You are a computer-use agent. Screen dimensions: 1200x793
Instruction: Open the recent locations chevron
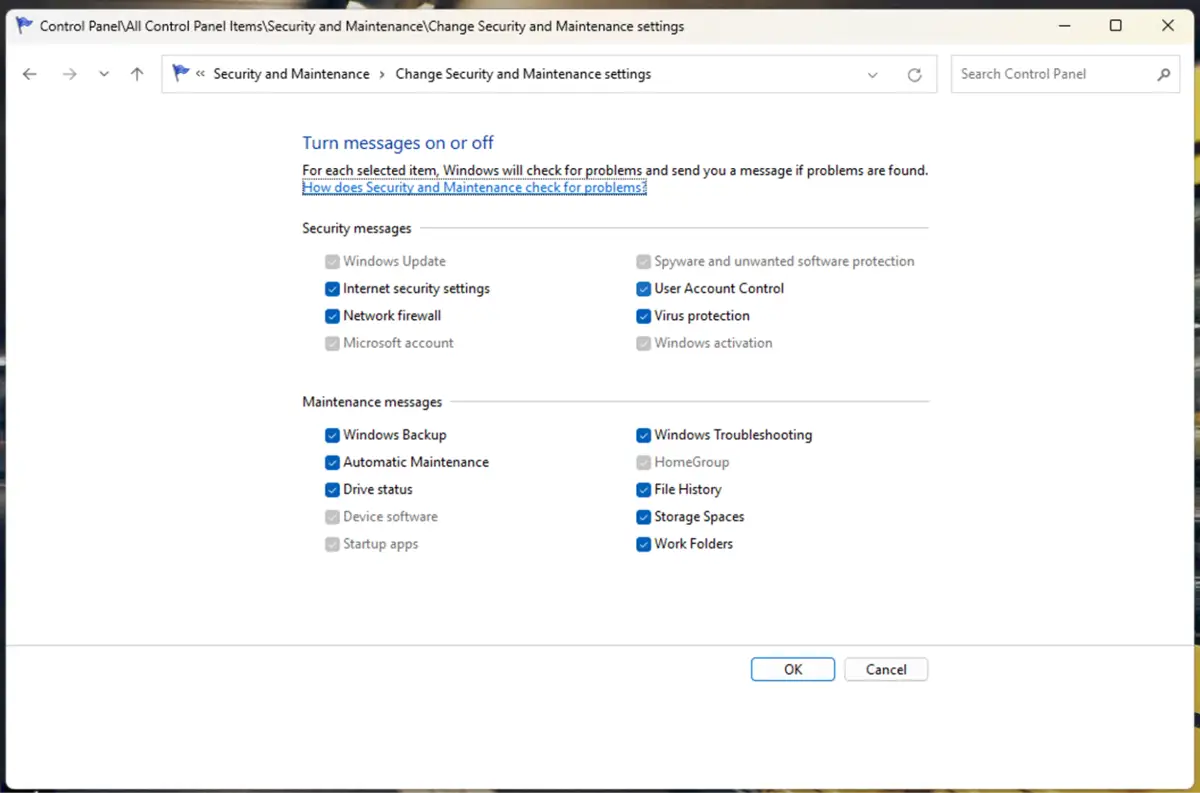coord(104,74)
